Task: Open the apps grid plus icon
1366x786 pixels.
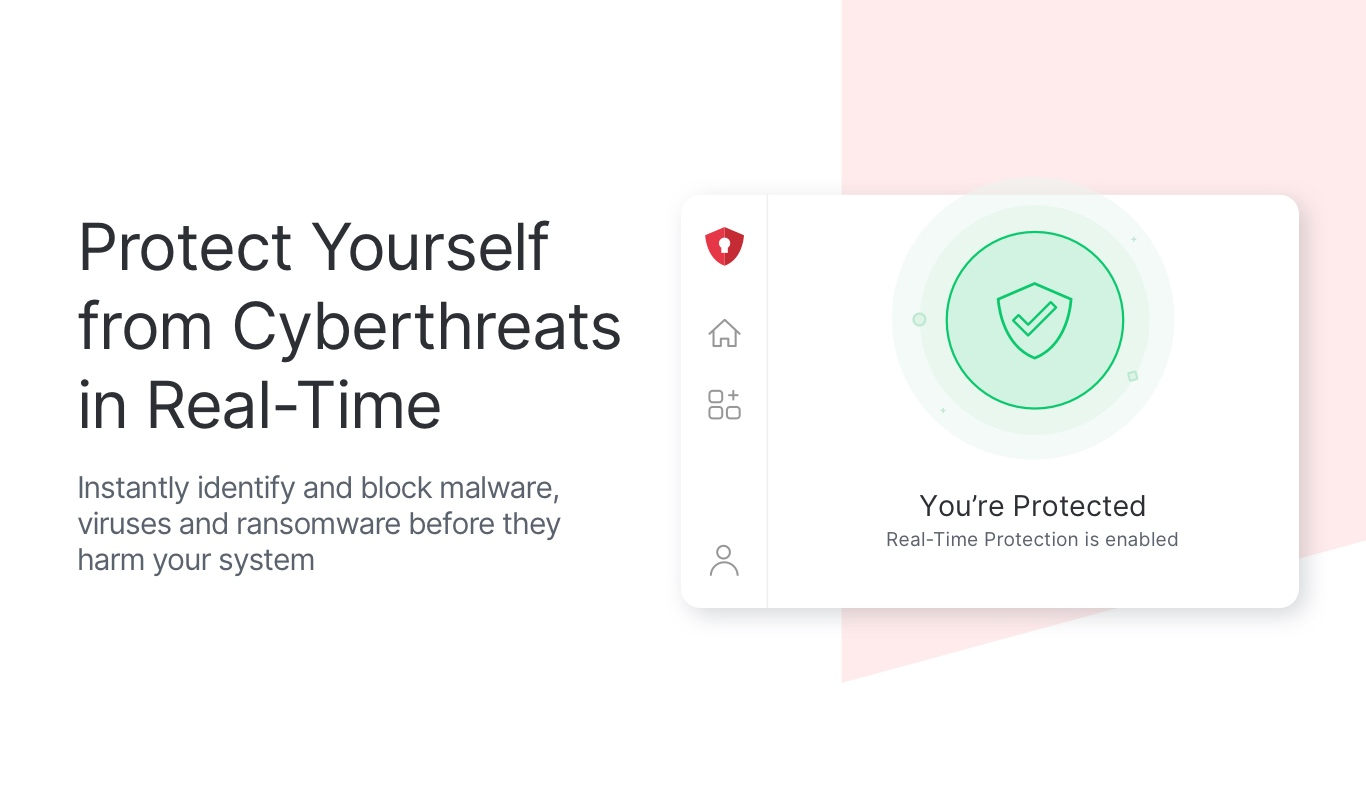Action: (724, 405)
